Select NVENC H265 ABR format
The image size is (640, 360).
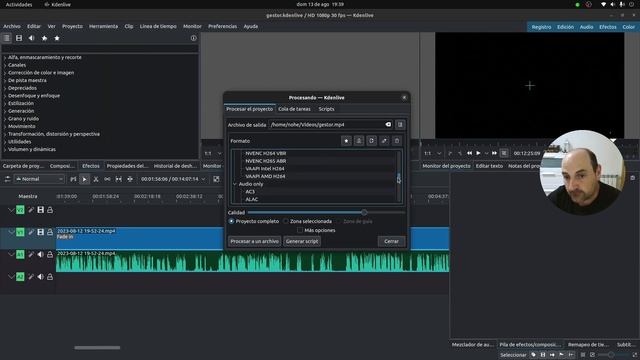click(x=266, y=161)
